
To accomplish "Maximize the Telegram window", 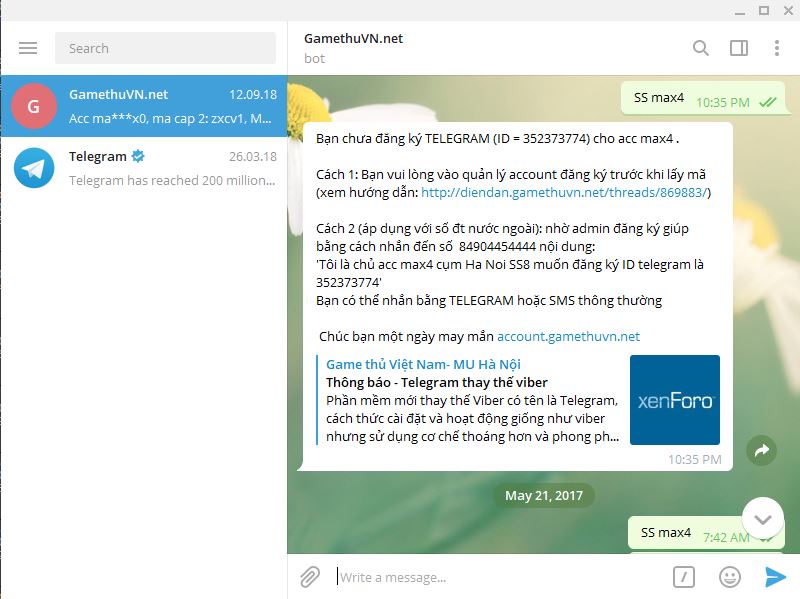I will tap(764, 10).
